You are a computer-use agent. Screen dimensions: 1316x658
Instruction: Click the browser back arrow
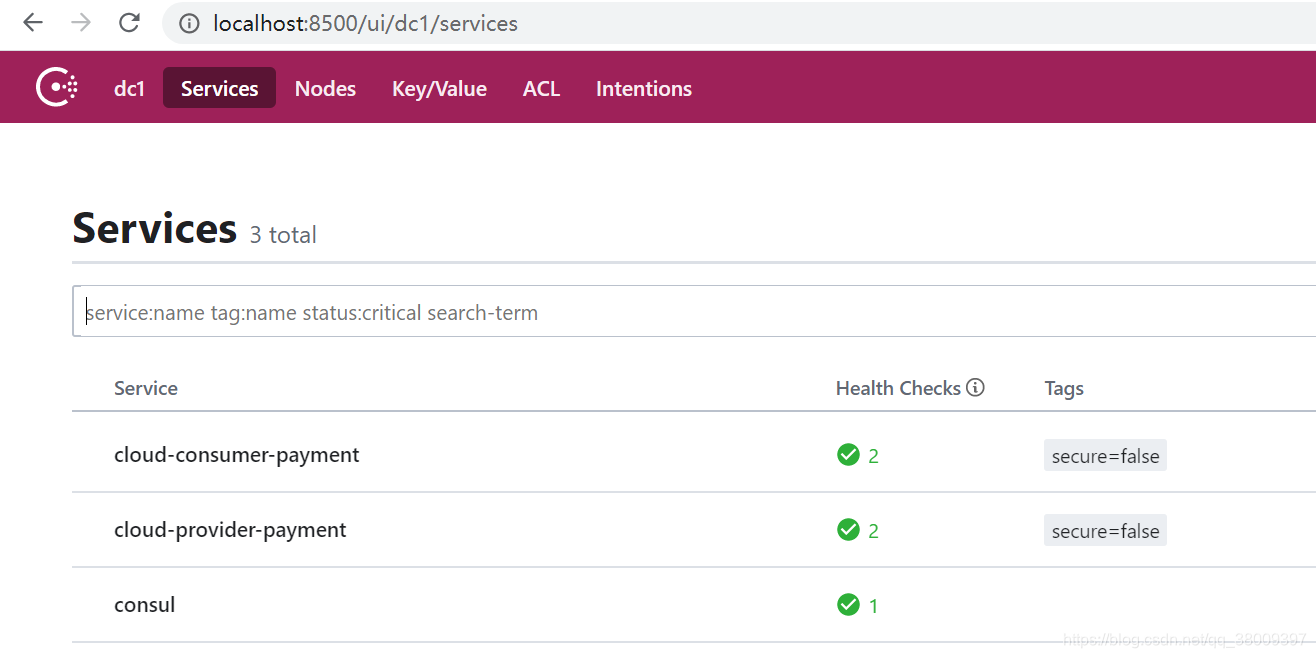(x=33, y=23)
